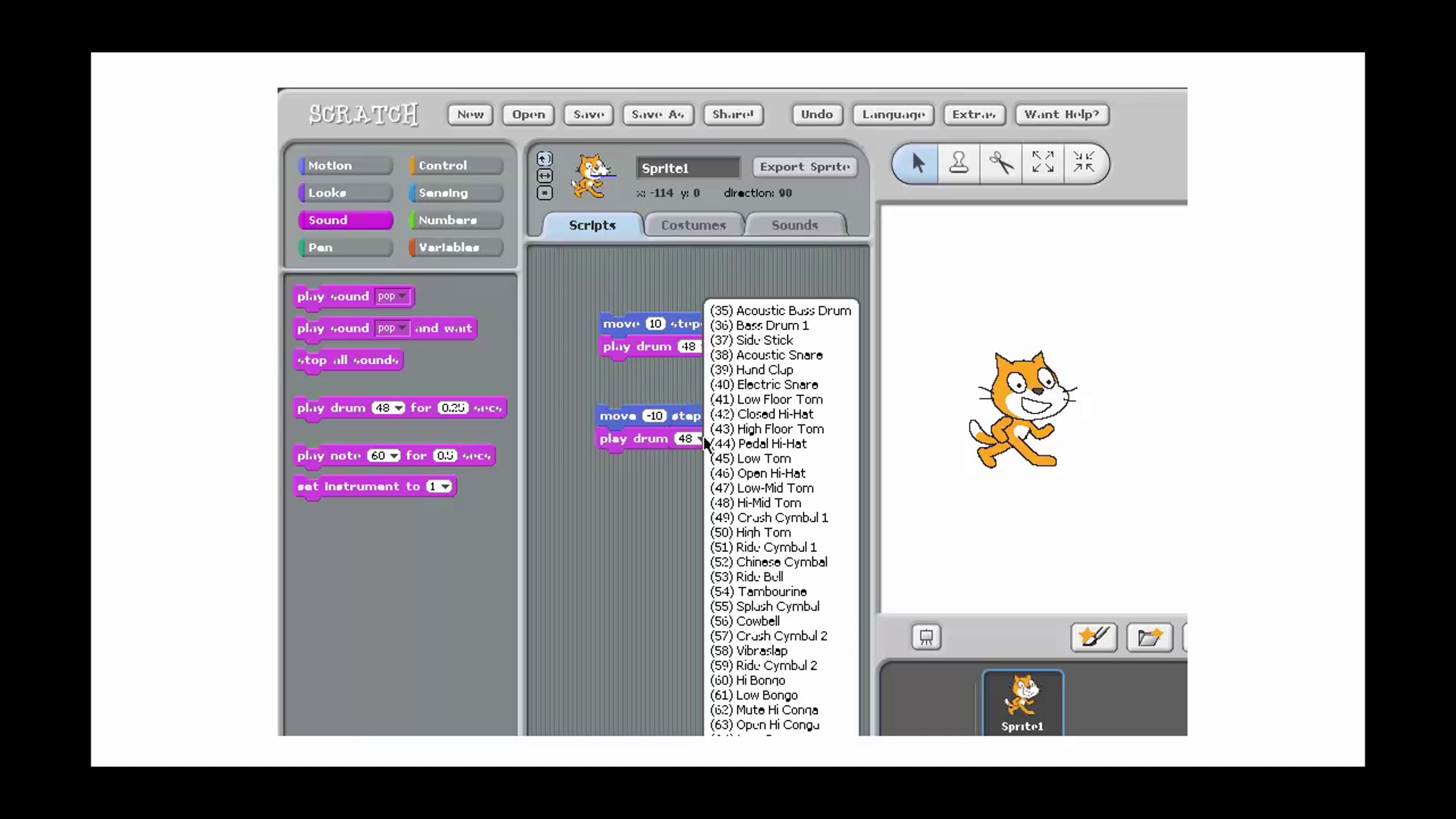Click the Want Help? button
Viewport: 1456px width, 819px height.
[1061, 115]
